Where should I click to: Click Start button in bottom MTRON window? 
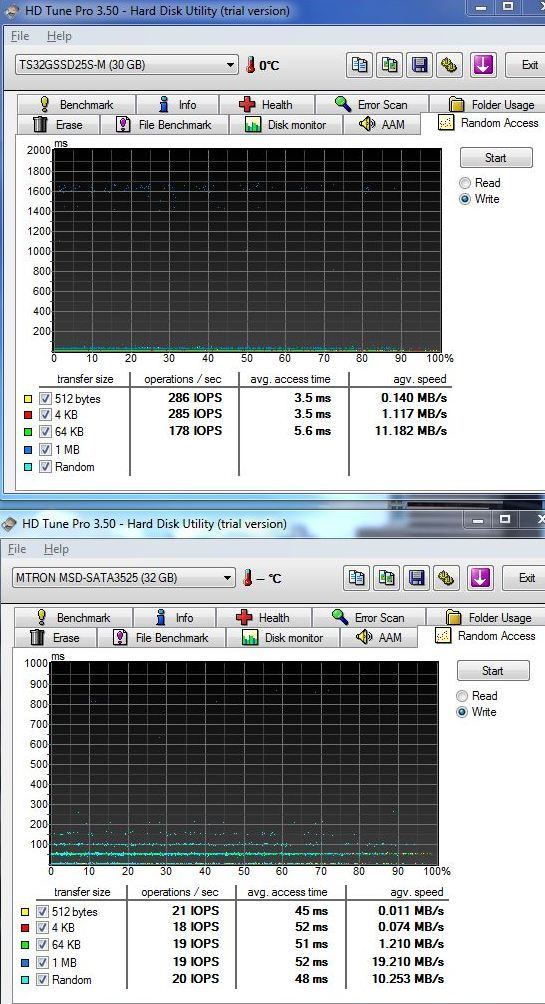pyautogui.click(x=493, y=670)
